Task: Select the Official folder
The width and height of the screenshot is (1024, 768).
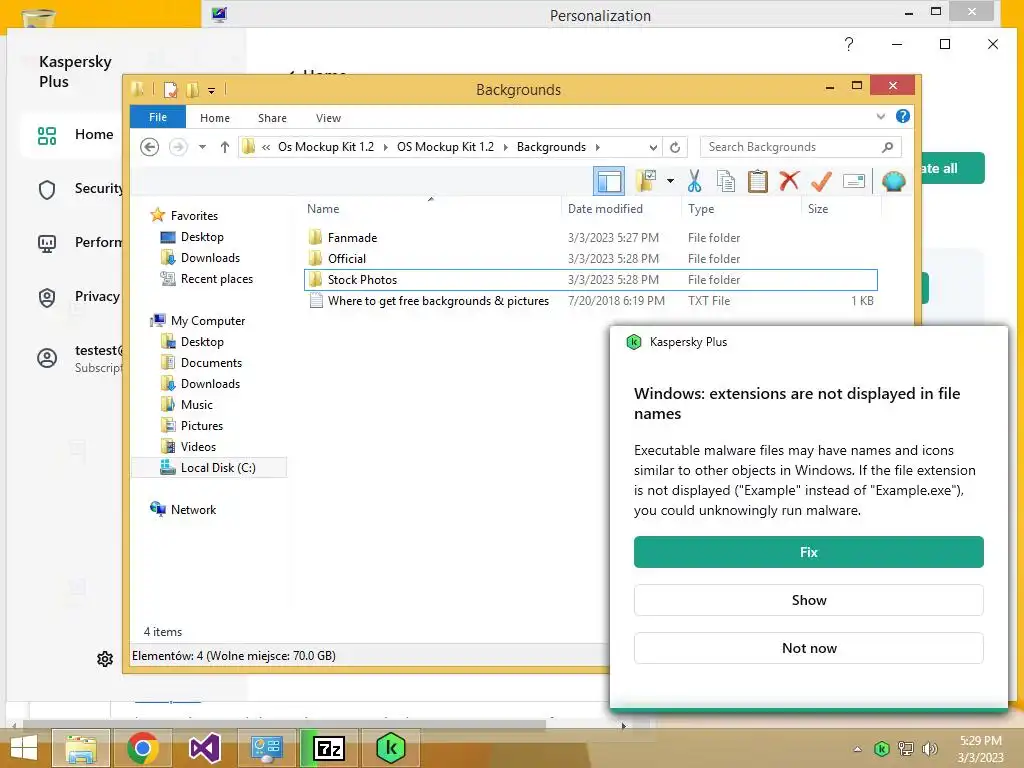Action: (x=347, y=259)
